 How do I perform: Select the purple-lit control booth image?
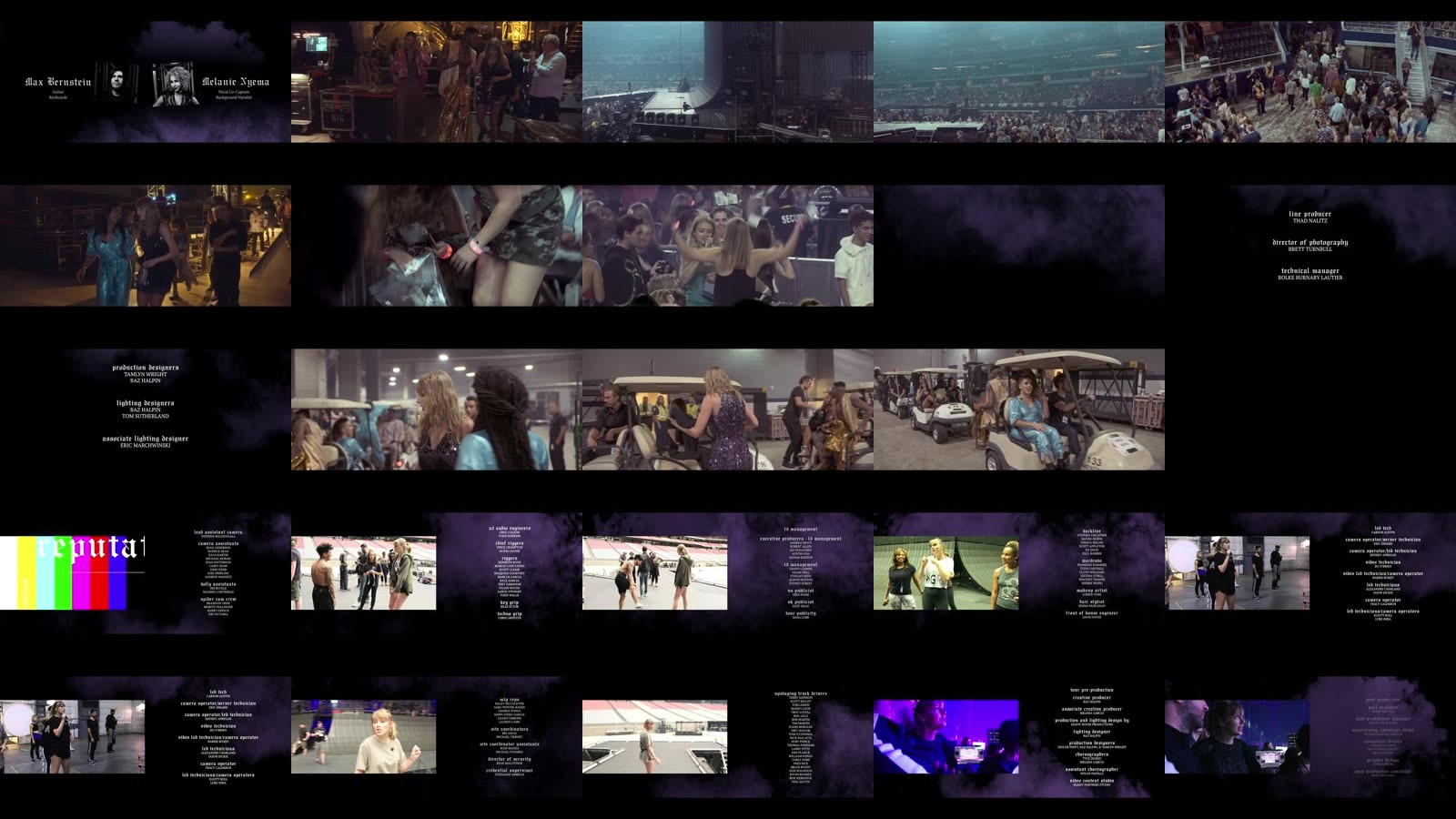tap(946, 736)
